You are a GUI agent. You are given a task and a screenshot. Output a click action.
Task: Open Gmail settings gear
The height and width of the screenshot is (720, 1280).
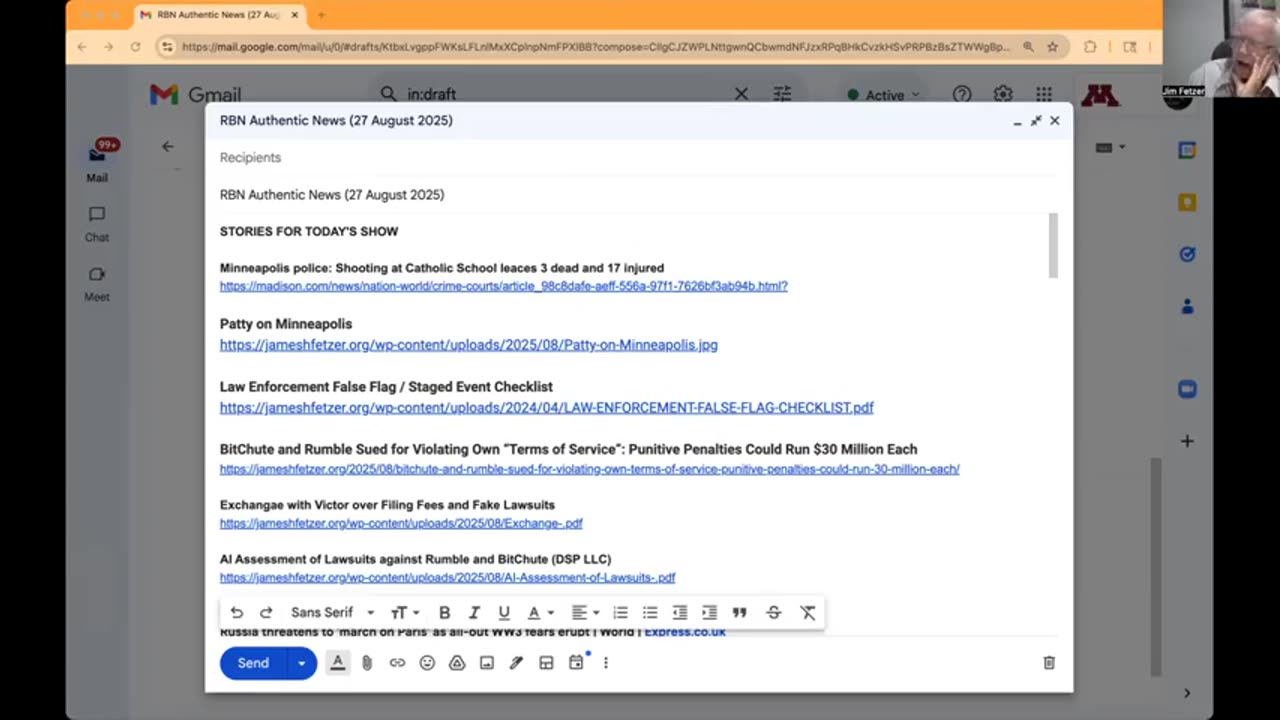tap(1003, 94)
